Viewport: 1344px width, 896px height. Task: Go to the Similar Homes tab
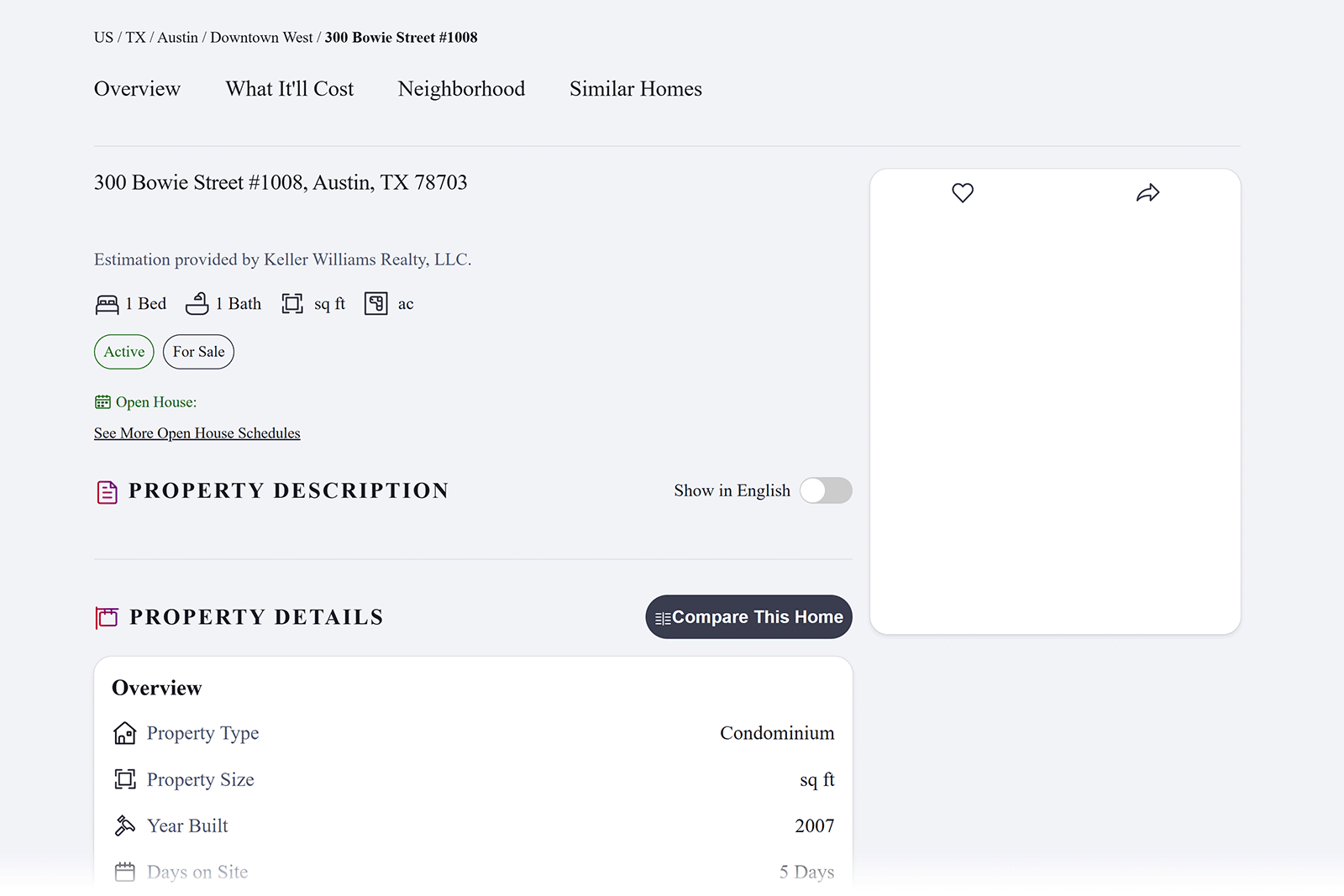[636, 89]
